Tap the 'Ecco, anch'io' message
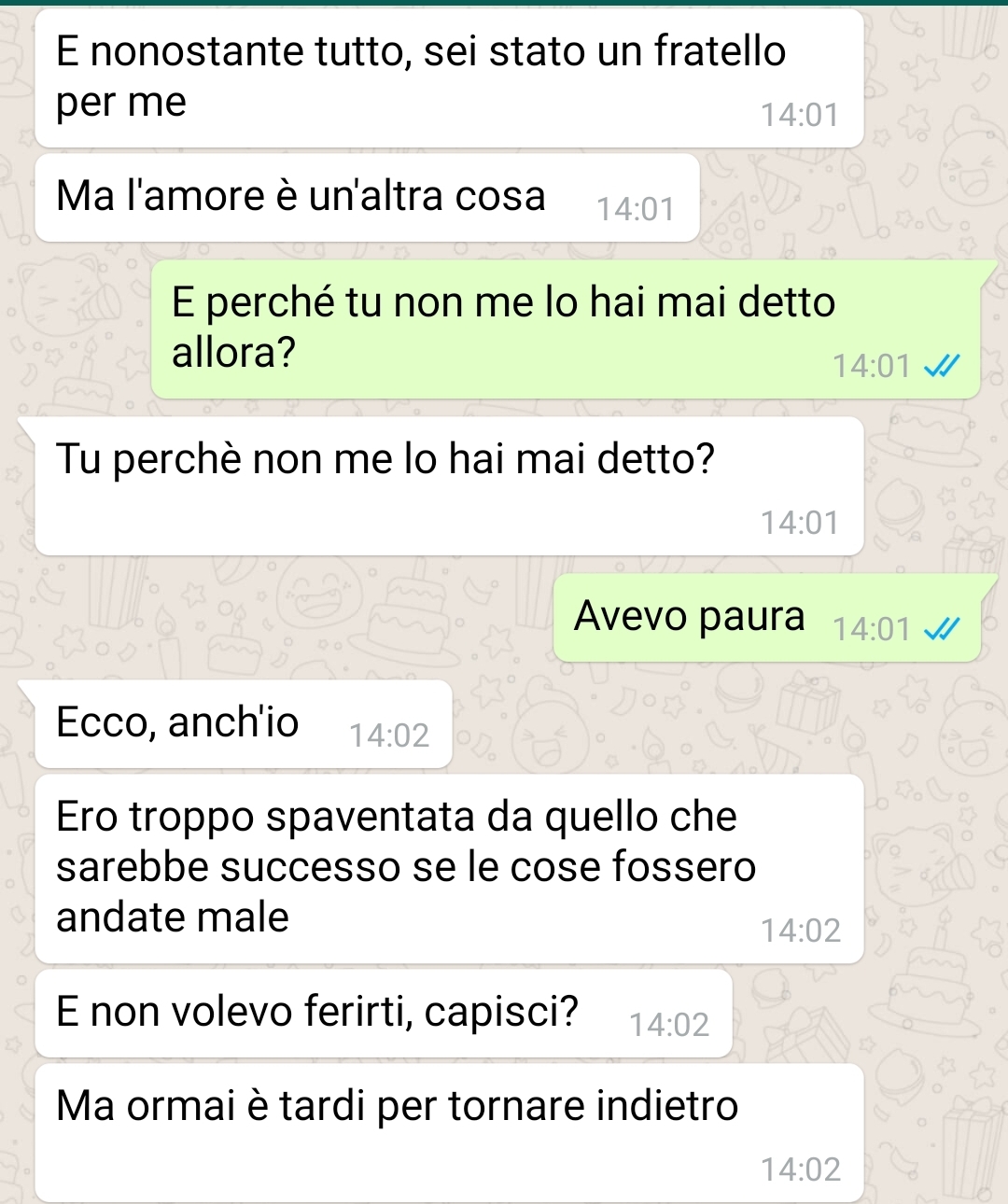The height and width of the screenshot is (1204, 1008). click(x=244, y=724)
